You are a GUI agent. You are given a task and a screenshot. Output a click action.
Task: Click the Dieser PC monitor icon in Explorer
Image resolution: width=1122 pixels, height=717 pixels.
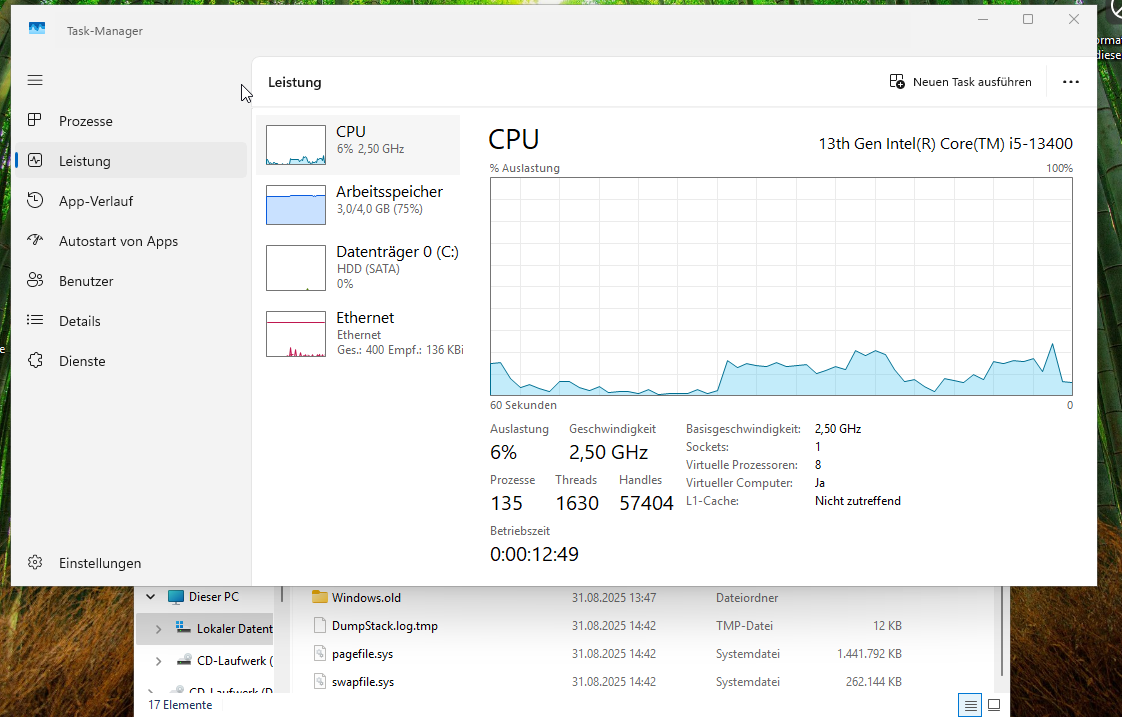click(x=176, y=597)
